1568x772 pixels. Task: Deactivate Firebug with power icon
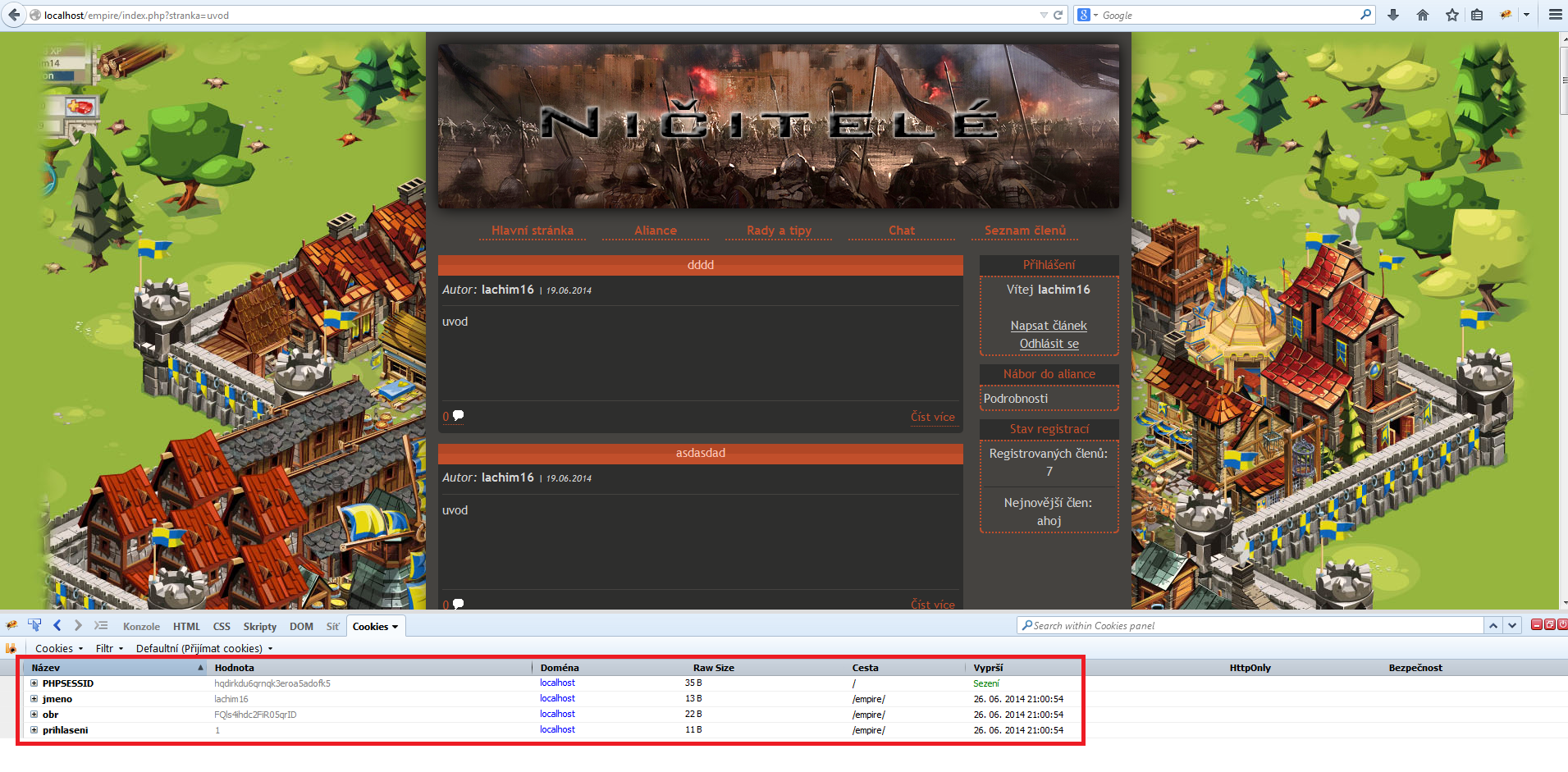point(1562,624)
